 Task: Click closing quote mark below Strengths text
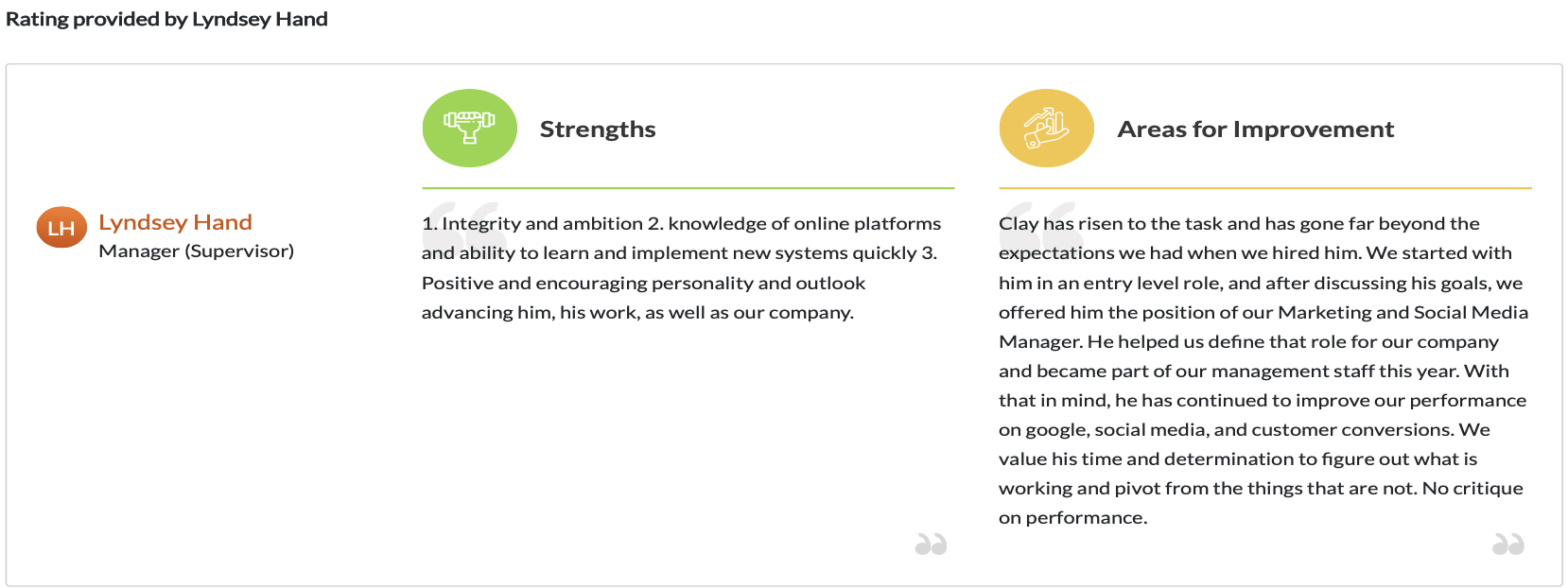tap(931, 545)
